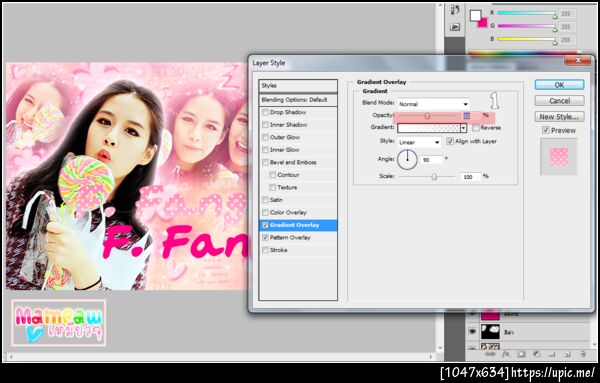
Task: Click the Opacity slider handle
Action: pyautogui.click(x=427, y=116)
